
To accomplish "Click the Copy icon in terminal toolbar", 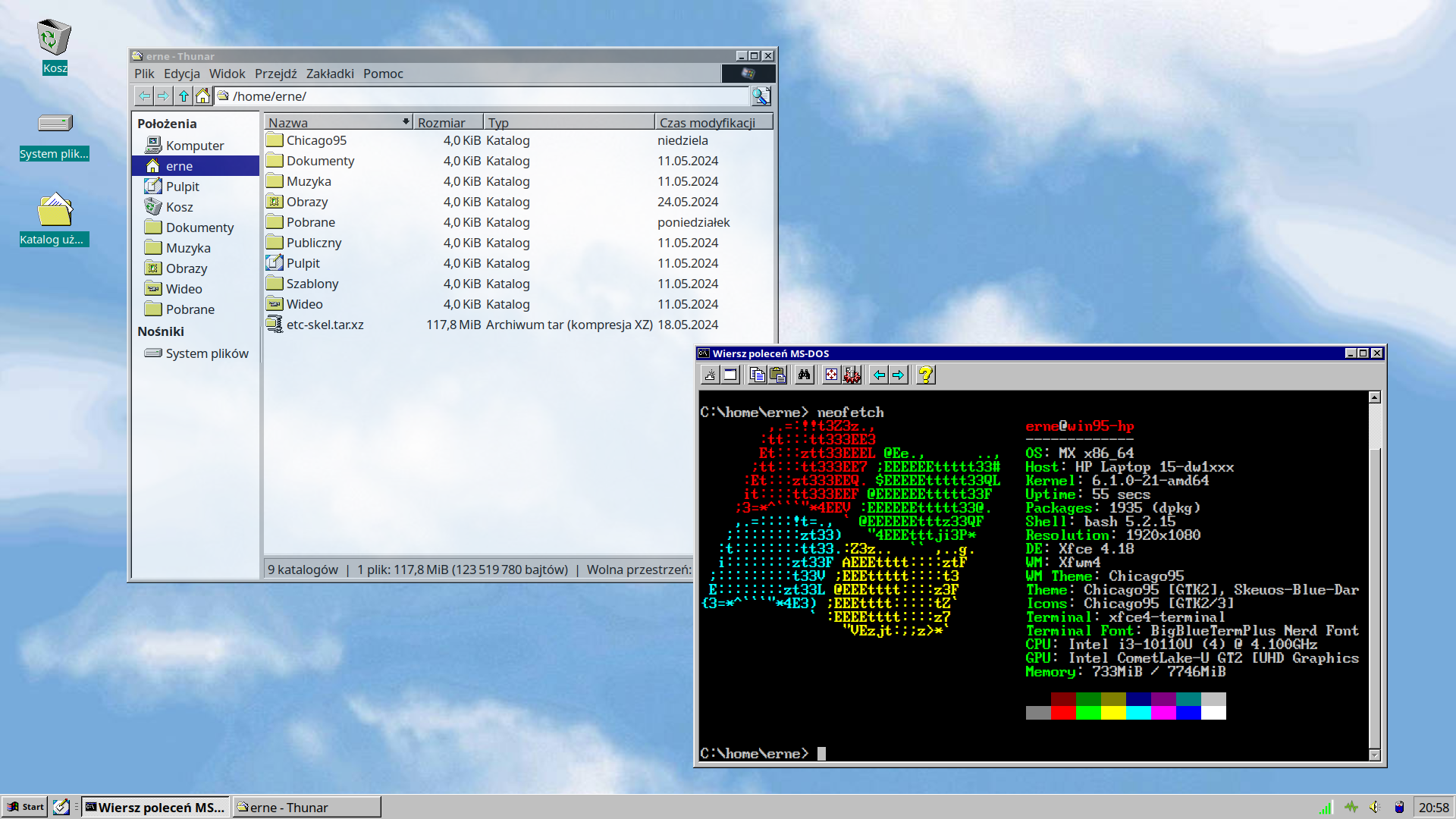I will click(x=757, y=375).
